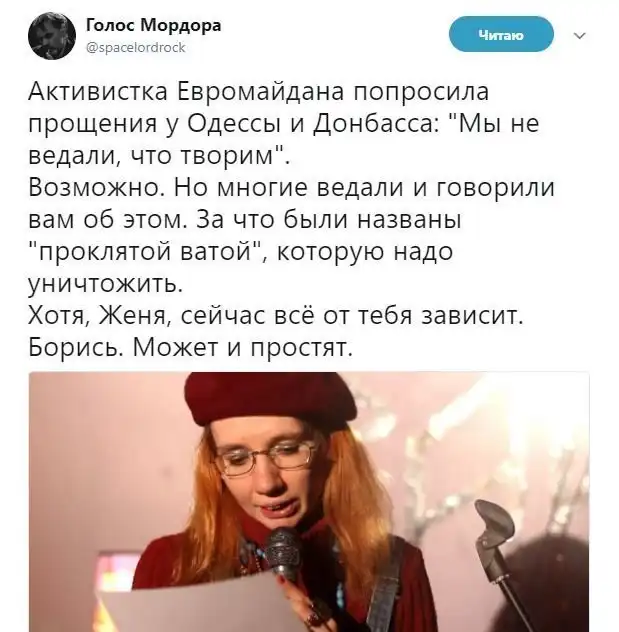Click the red beret in the photo
This screenshot has width=619, height=632.
[x=270, y=399]
